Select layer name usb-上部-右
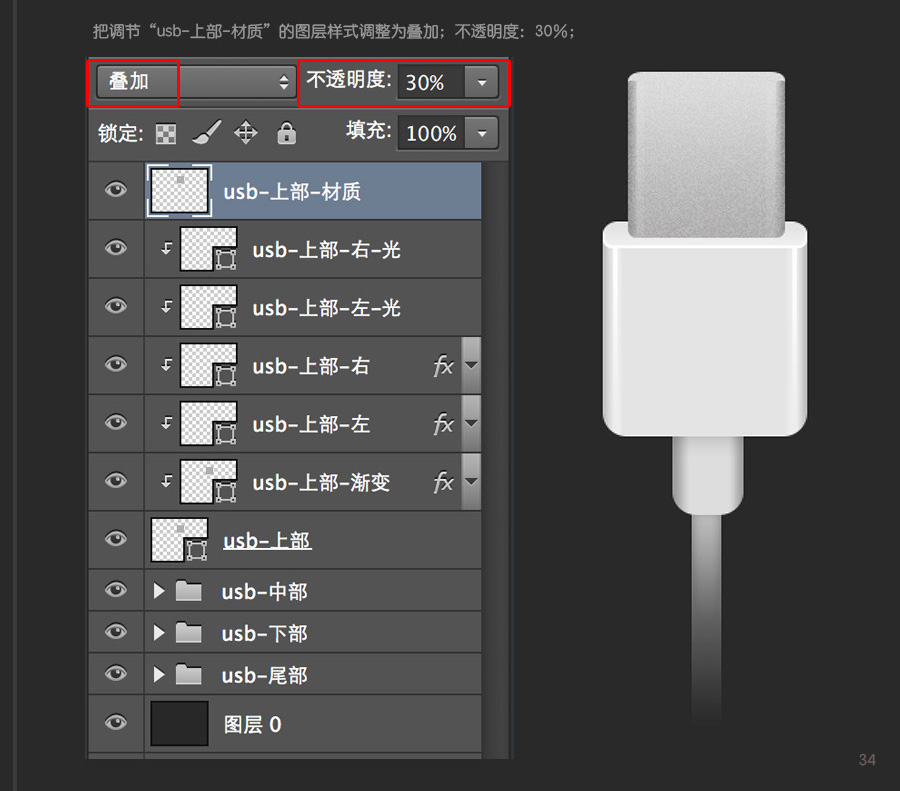The image size is (900, 791). [x=311, y=366]
